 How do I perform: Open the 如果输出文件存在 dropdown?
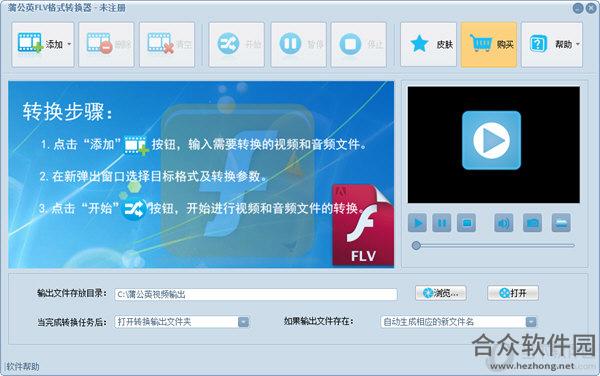458,322
